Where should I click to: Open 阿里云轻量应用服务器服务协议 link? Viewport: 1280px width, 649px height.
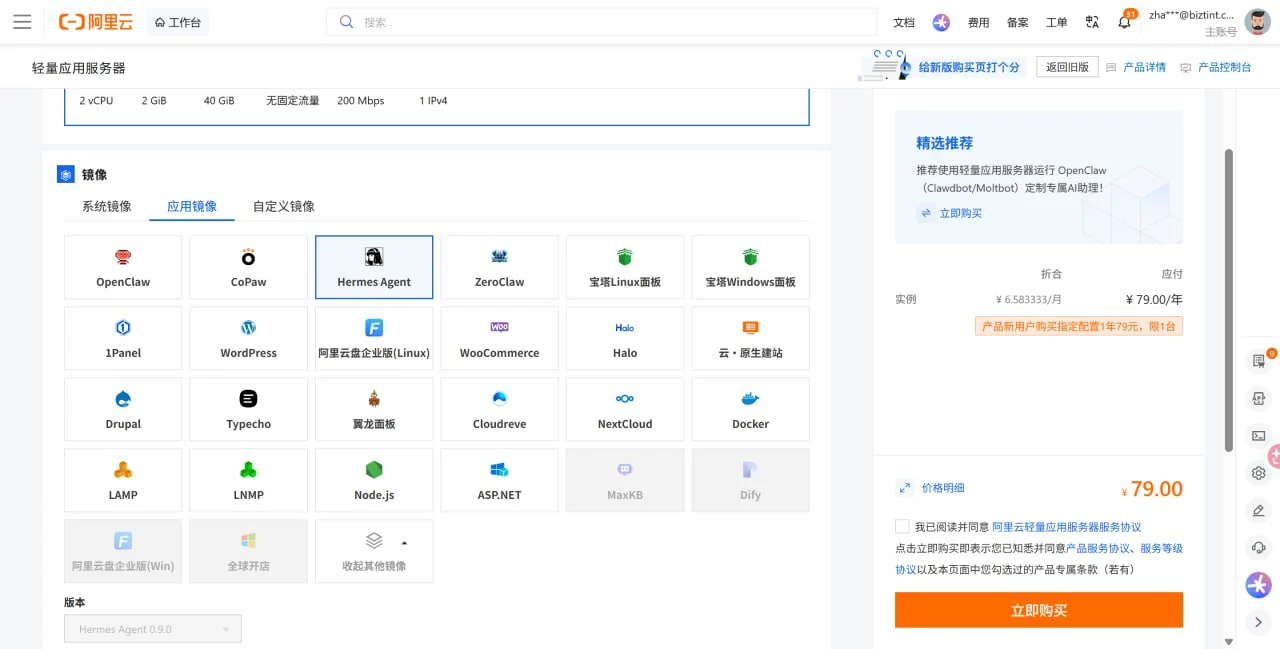[x=1066, y=526]
